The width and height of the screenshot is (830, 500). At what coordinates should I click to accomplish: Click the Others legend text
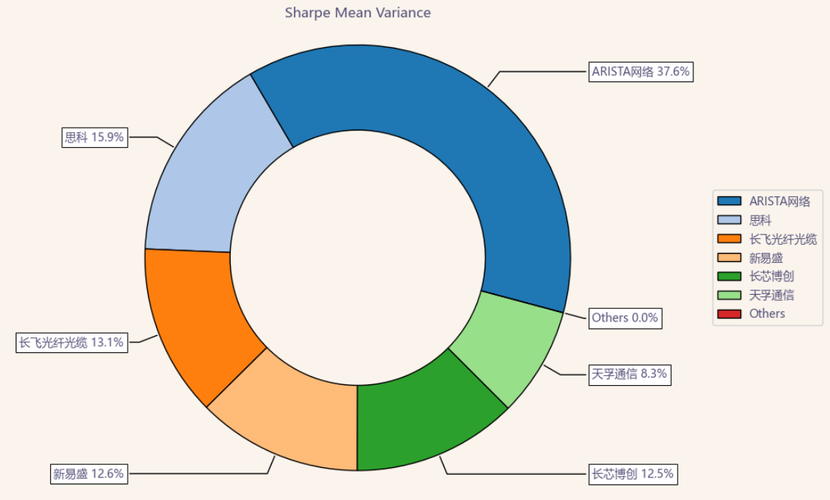pyautogui.click(x=767, y=314)
